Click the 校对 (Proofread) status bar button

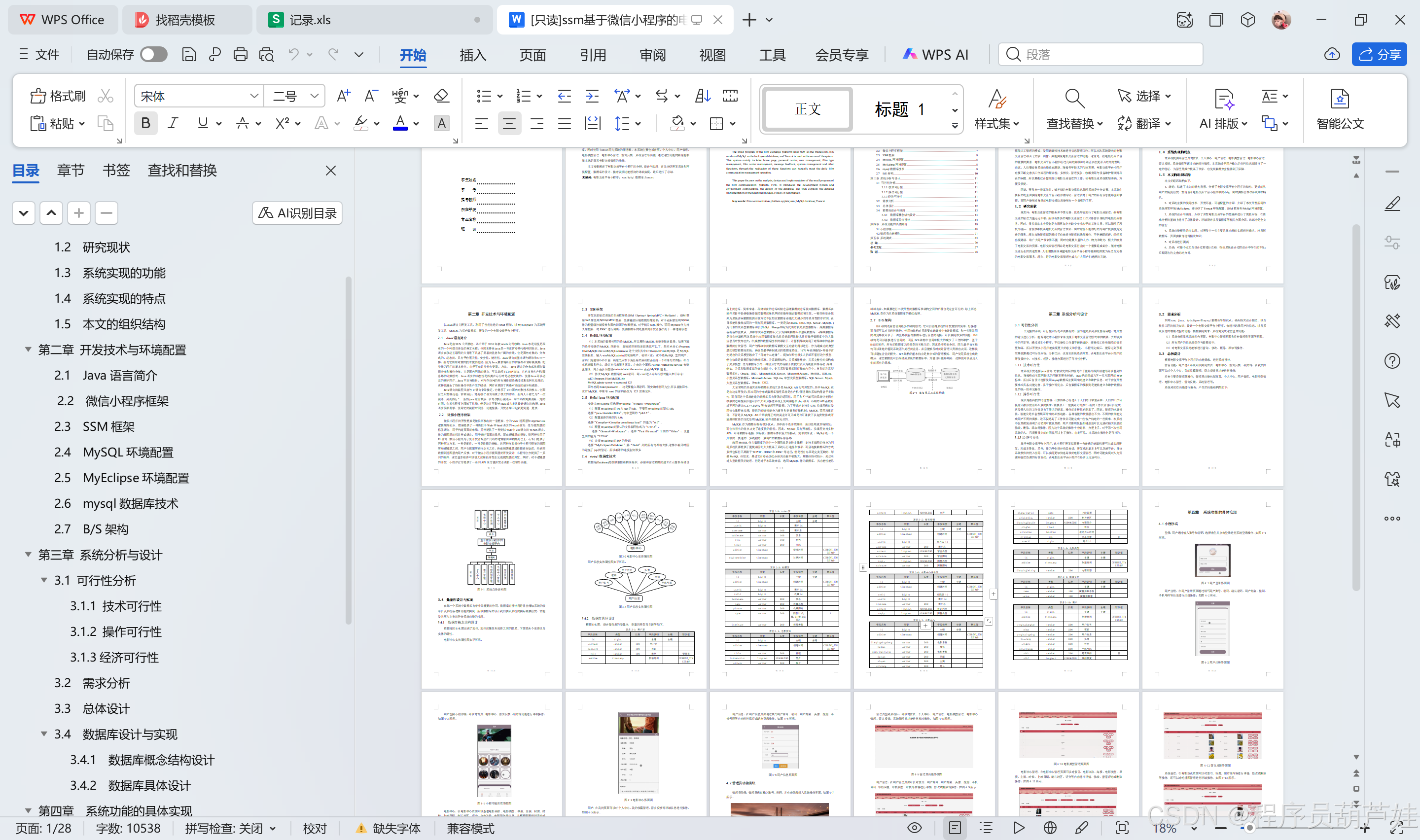pos(315,828)
